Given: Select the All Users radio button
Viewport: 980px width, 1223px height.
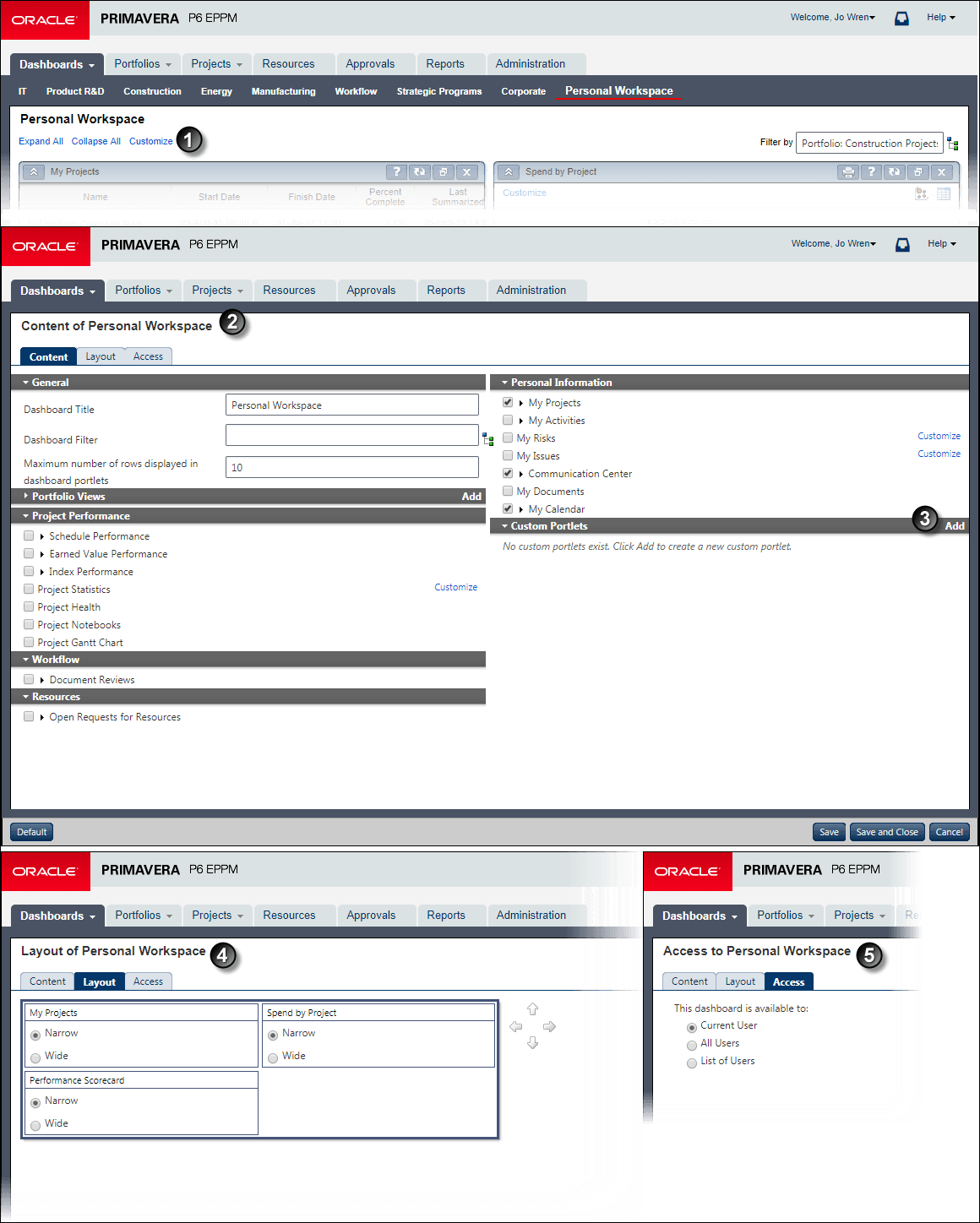Looking at the screenshot, I should (x=692, y=1046).
